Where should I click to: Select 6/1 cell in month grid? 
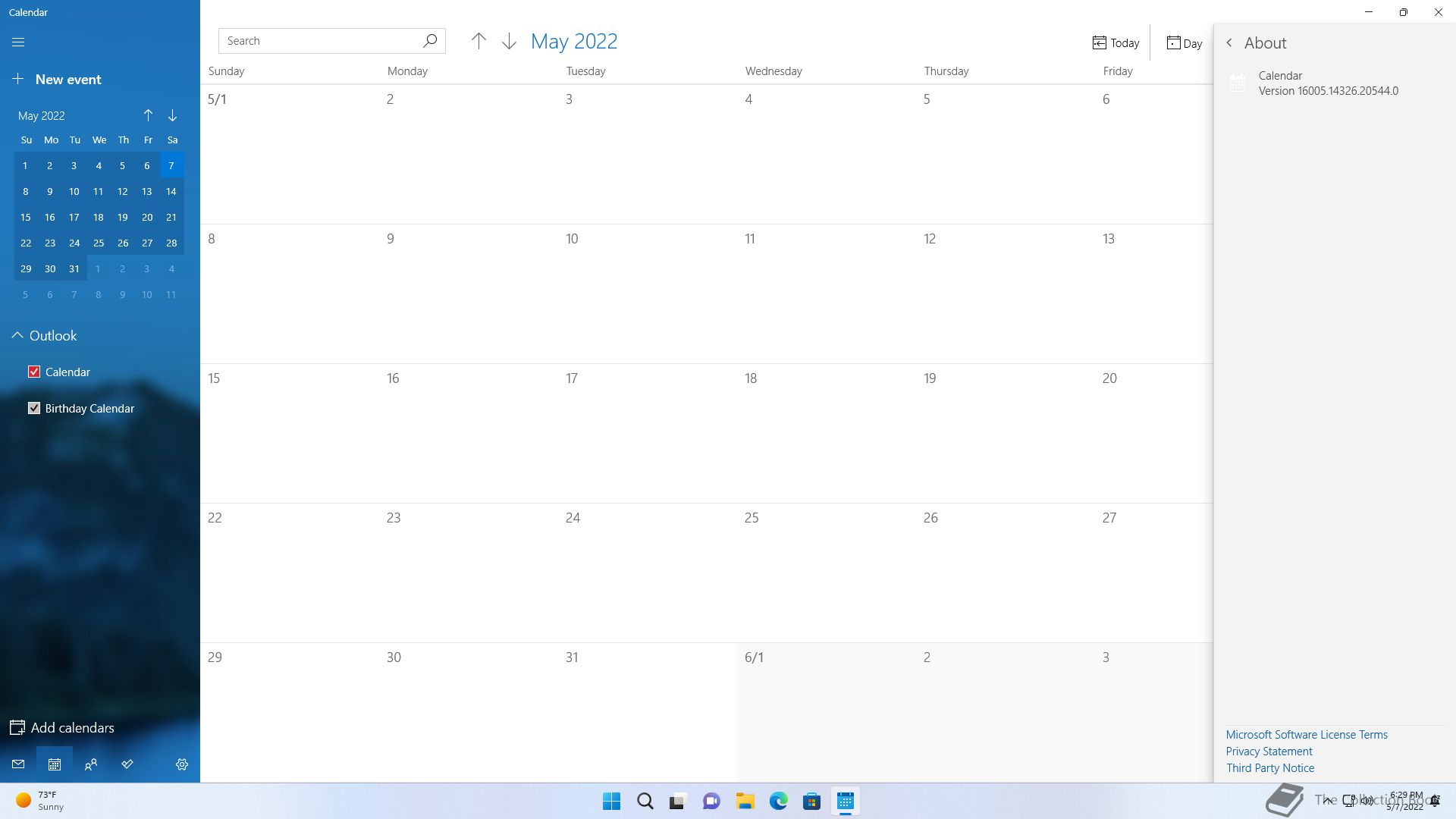pyautogui.click(x=826, y=713)
